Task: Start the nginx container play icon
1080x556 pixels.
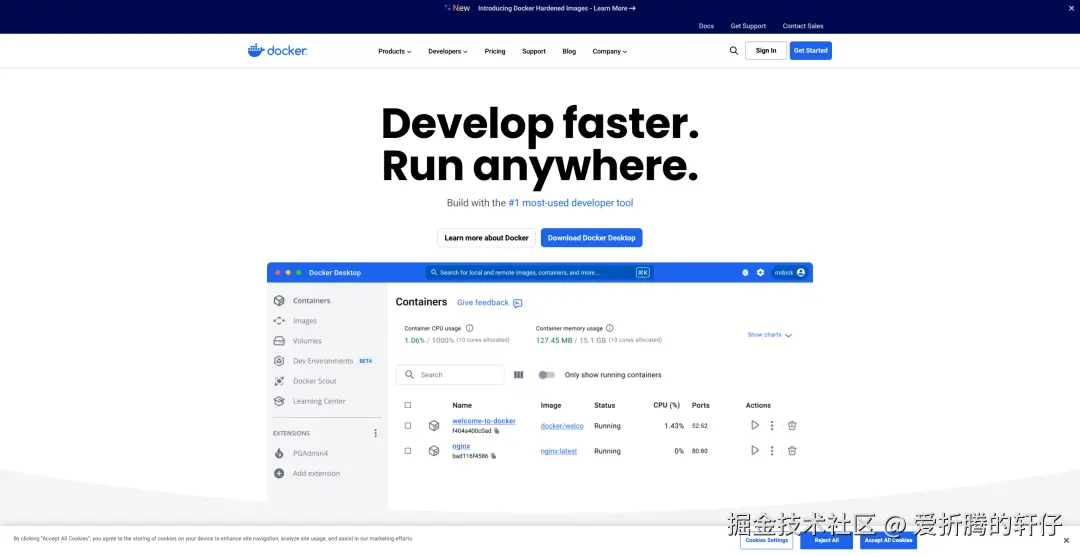Action: (755, 450)
